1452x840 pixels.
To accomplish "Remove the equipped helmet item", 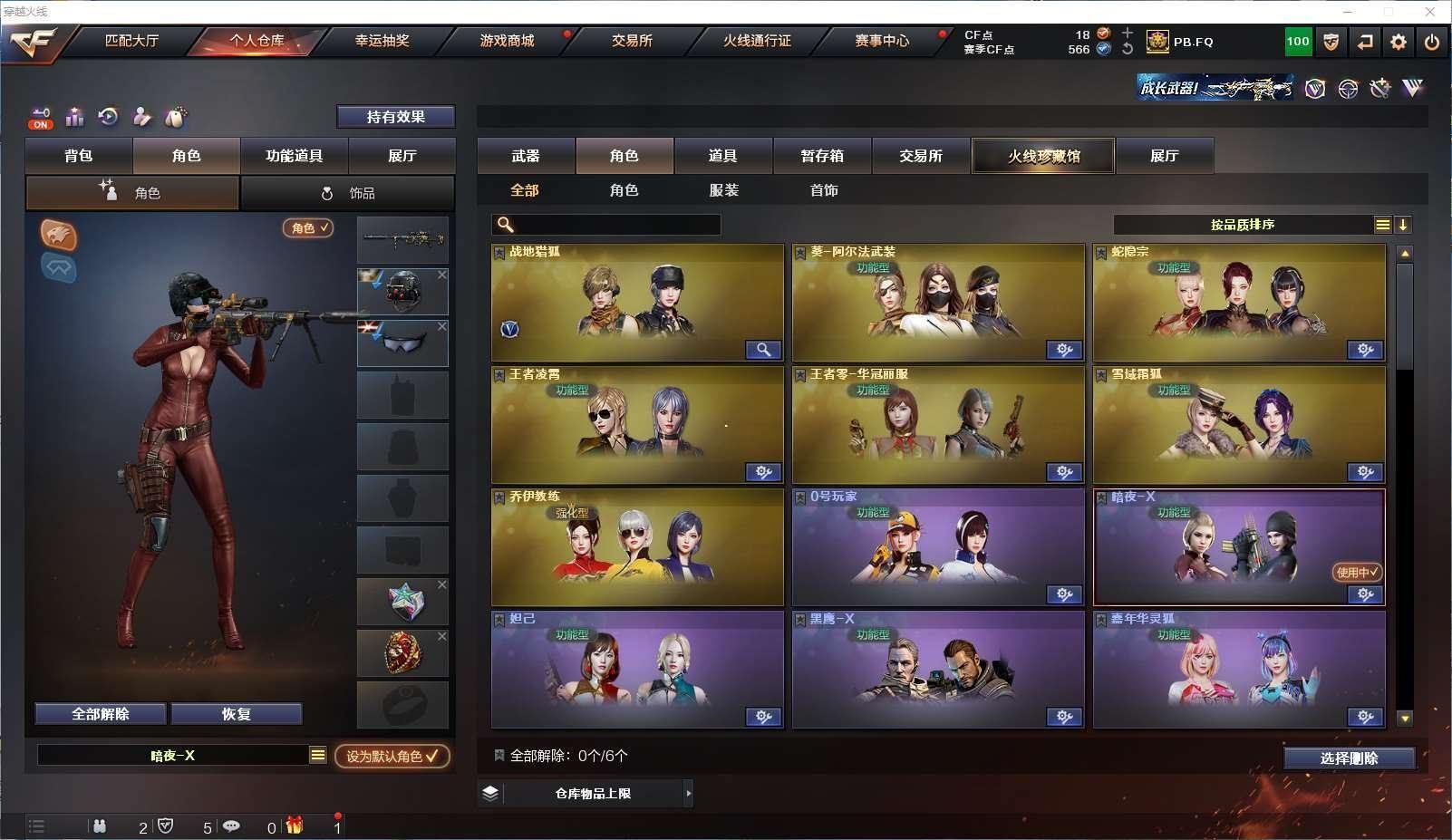I will coord(442,275).
